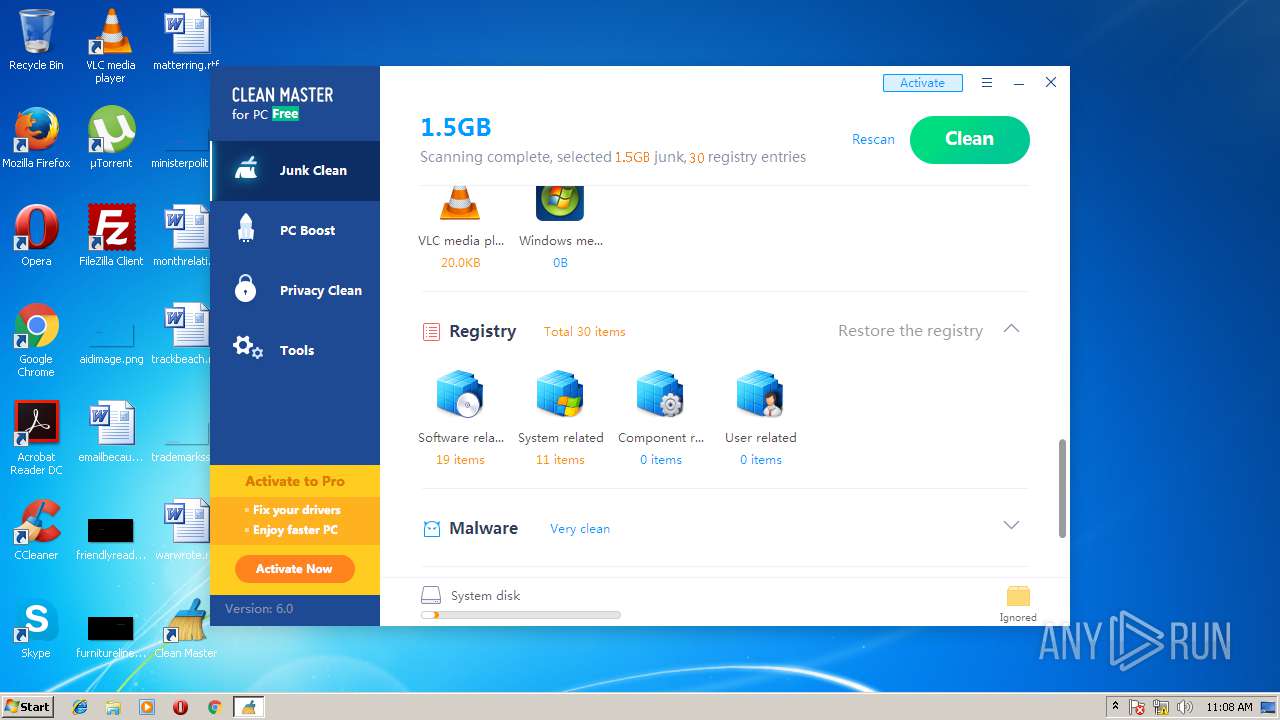Open the hamburger menu in title bar
Screen dimensions: 1280x720
(987, 83)
